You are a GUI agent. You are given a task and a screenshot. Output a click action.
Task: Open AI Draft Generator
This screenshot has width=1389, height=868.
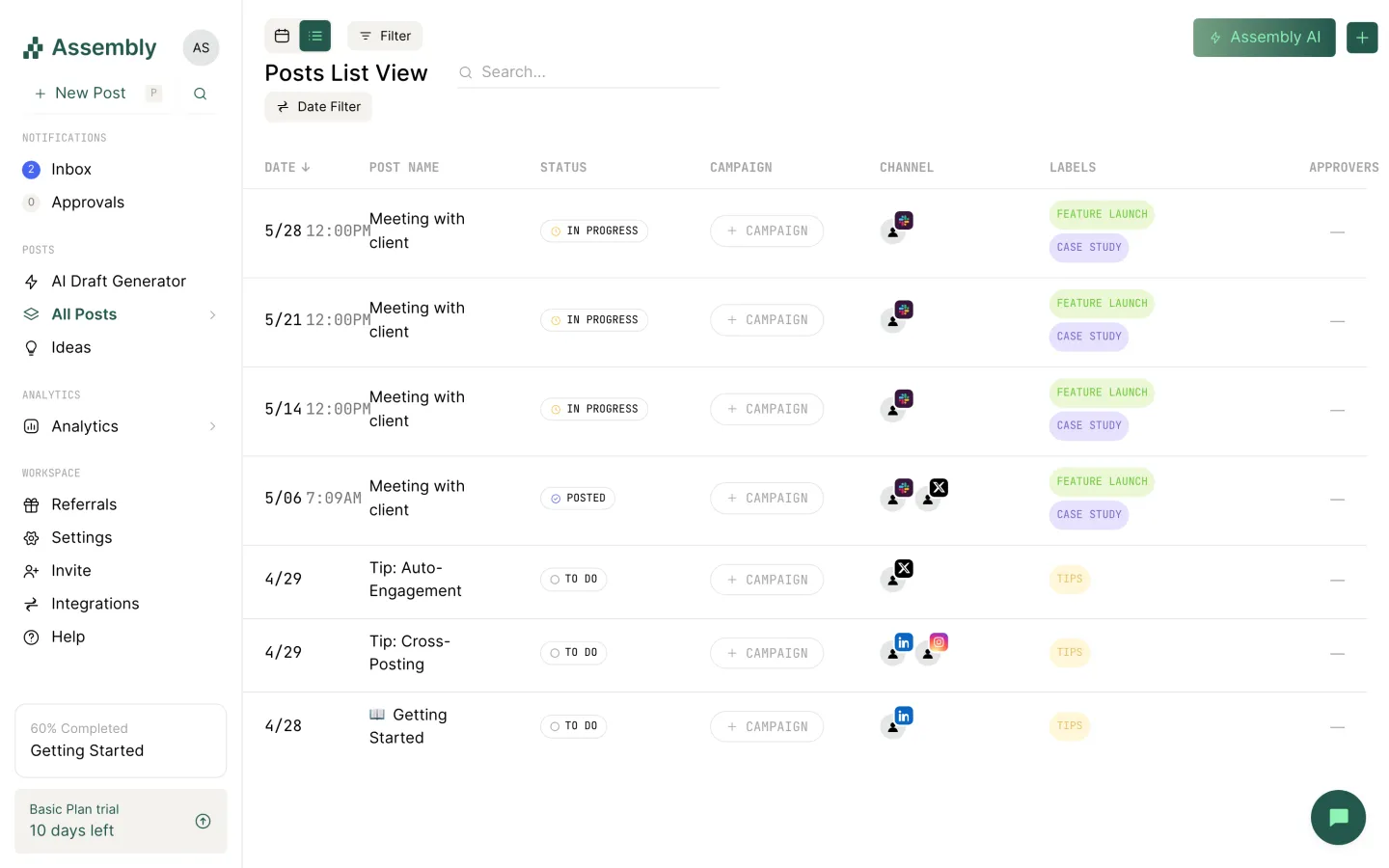click(121, 282)
